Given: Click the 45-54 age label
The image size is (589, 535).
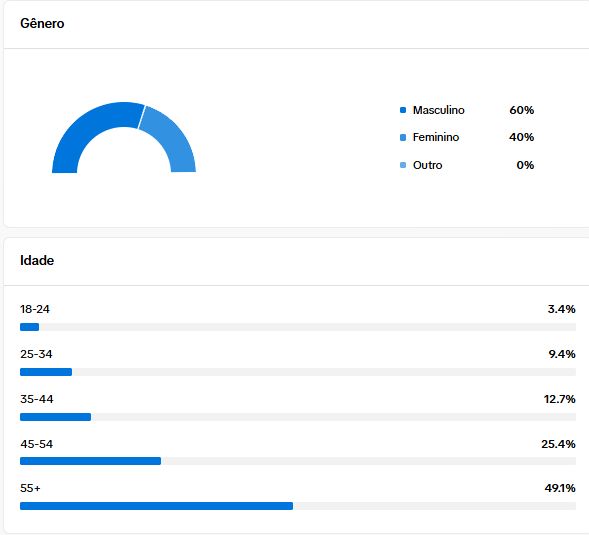Looking at the screenshot, I should click(36, 444).
